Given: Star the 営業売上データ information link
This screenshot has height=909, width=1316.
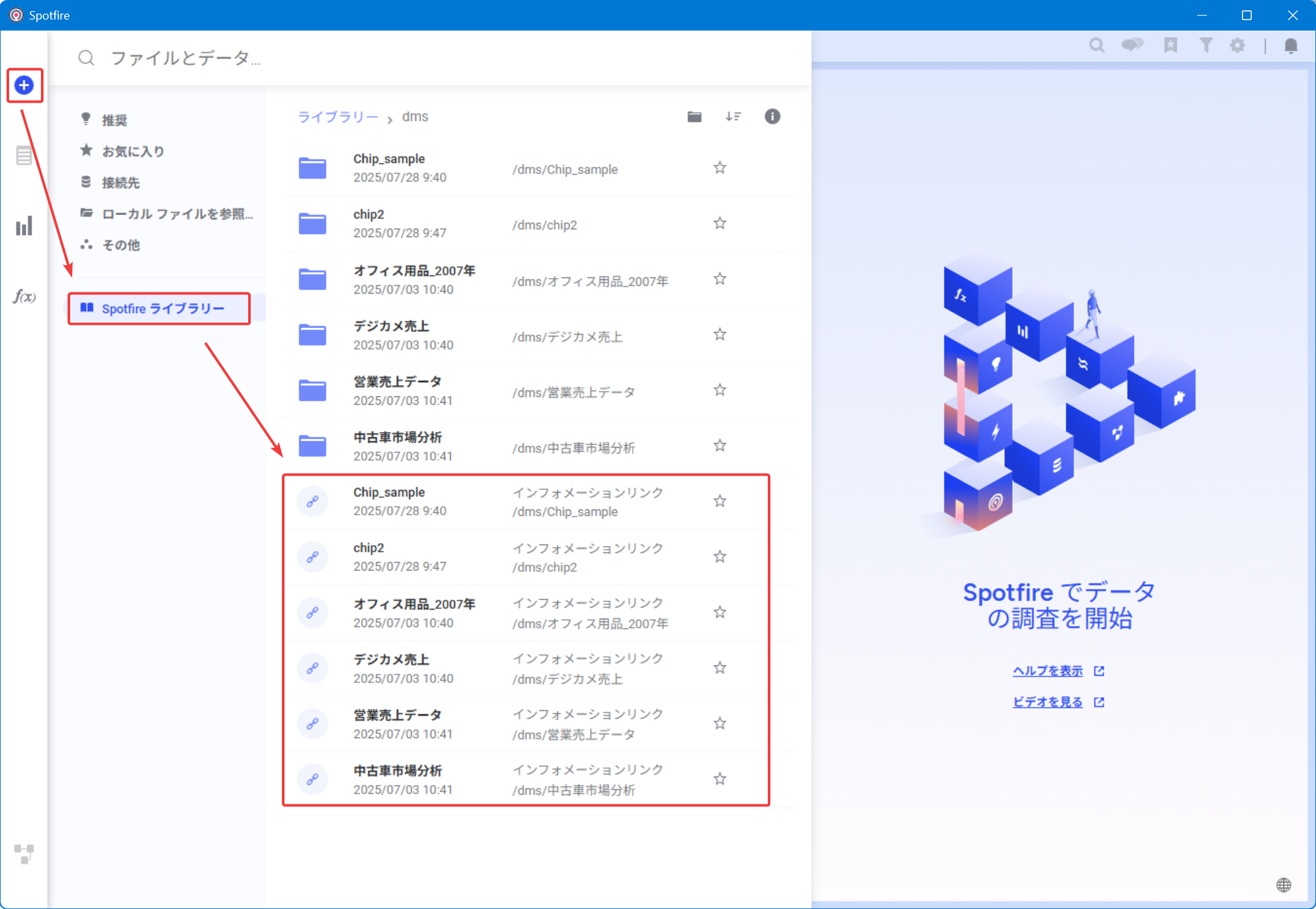Looking at the screenshot, I should click(720, 723).
